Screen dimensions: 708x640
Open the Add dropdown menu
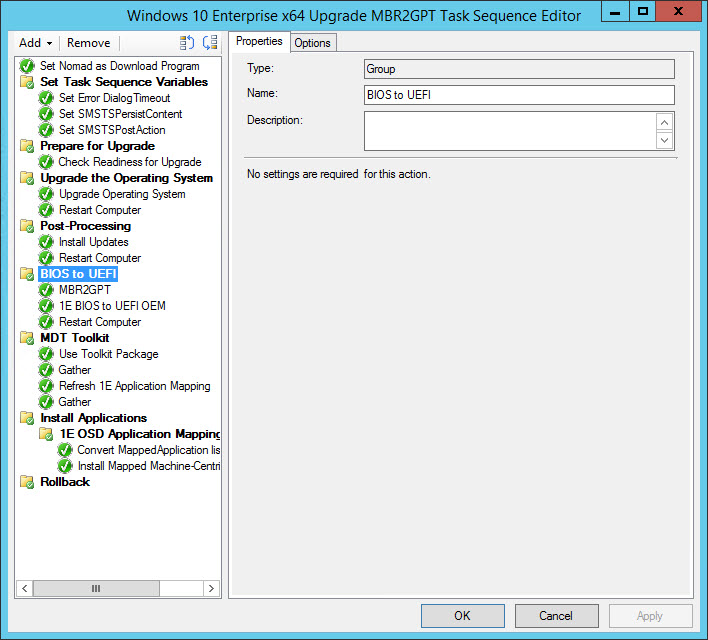[x=36, y=43]
